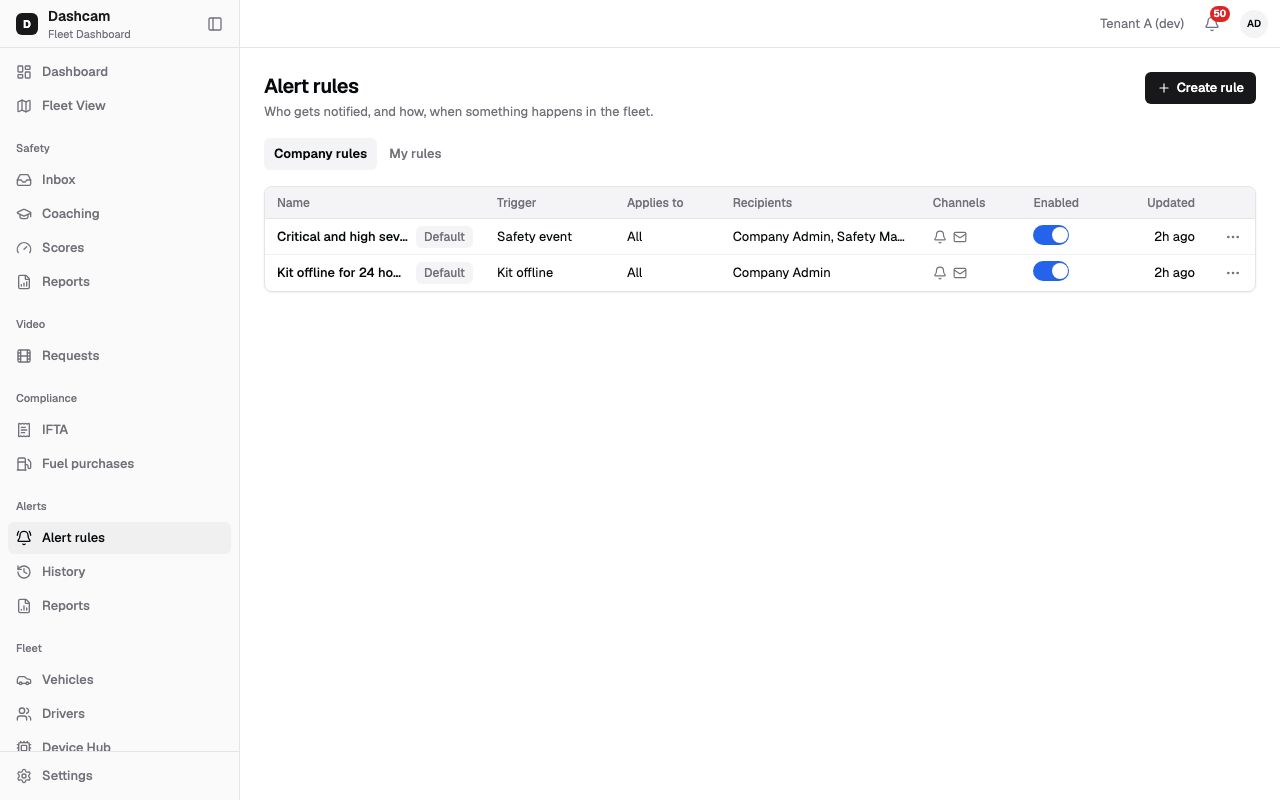Open the AD user avatar menu
Image resolution: width=1280 pixels, height=800 pixels.
tap(1254, 24)
